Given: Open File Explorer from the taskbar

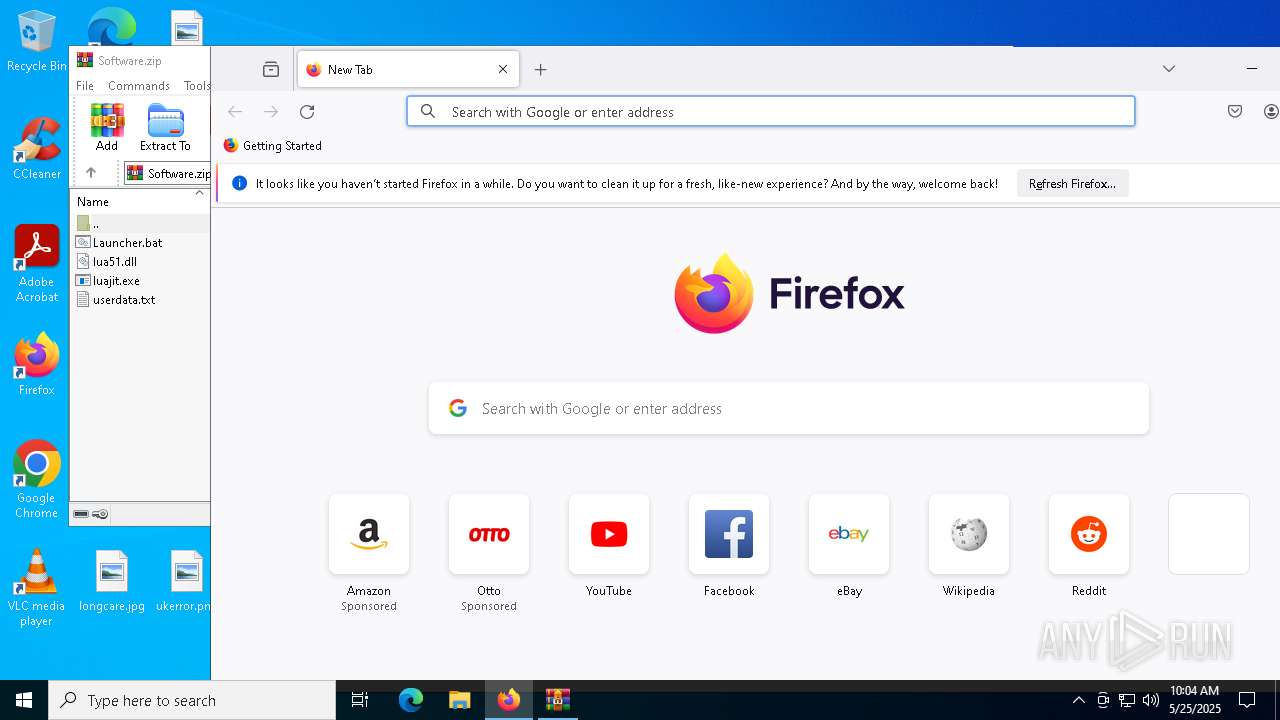Looking at the screenshot, I should click(459, 700).
